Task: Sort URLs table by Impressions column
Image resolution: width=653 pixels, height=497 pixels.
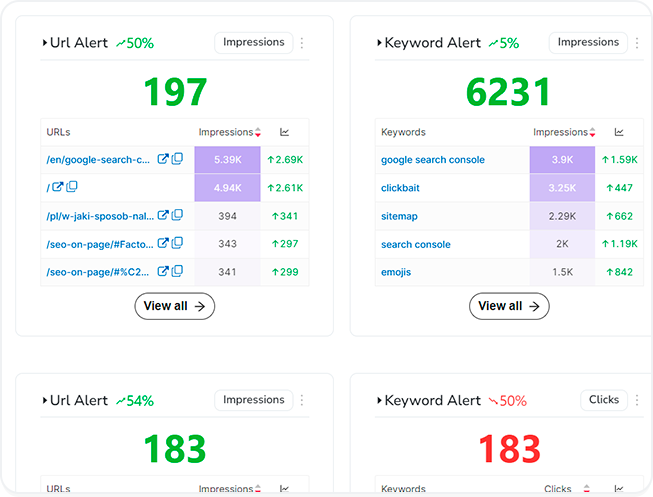Action: [229, 132]
